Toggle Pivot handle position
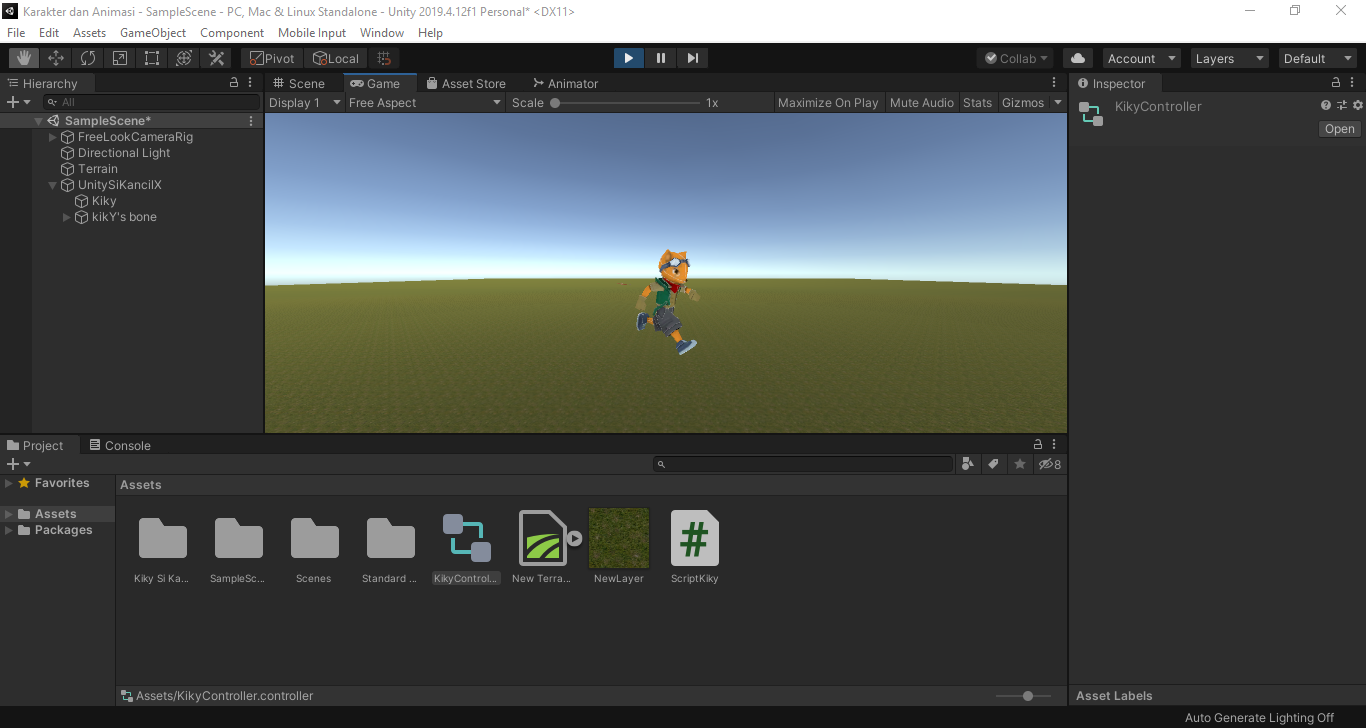Viewport: 1366px width, 728px height. [x=272, y=58]
